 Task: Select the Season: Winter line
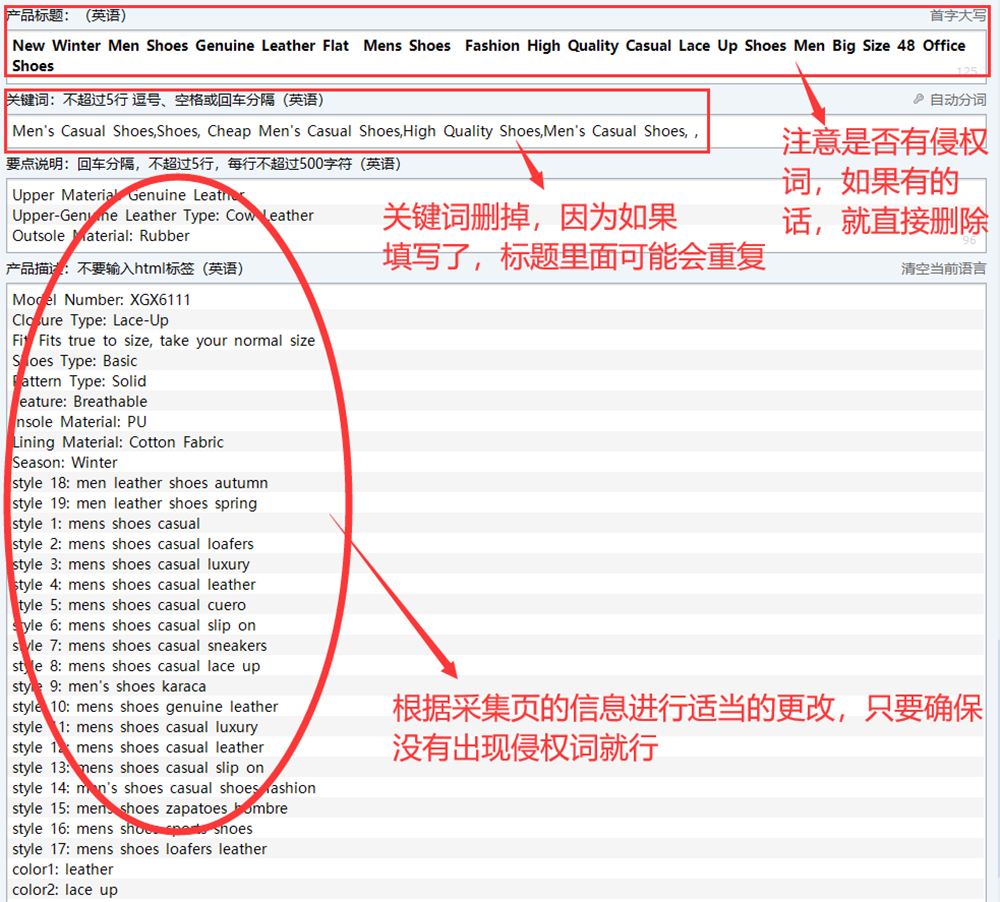tap(65, 463)
